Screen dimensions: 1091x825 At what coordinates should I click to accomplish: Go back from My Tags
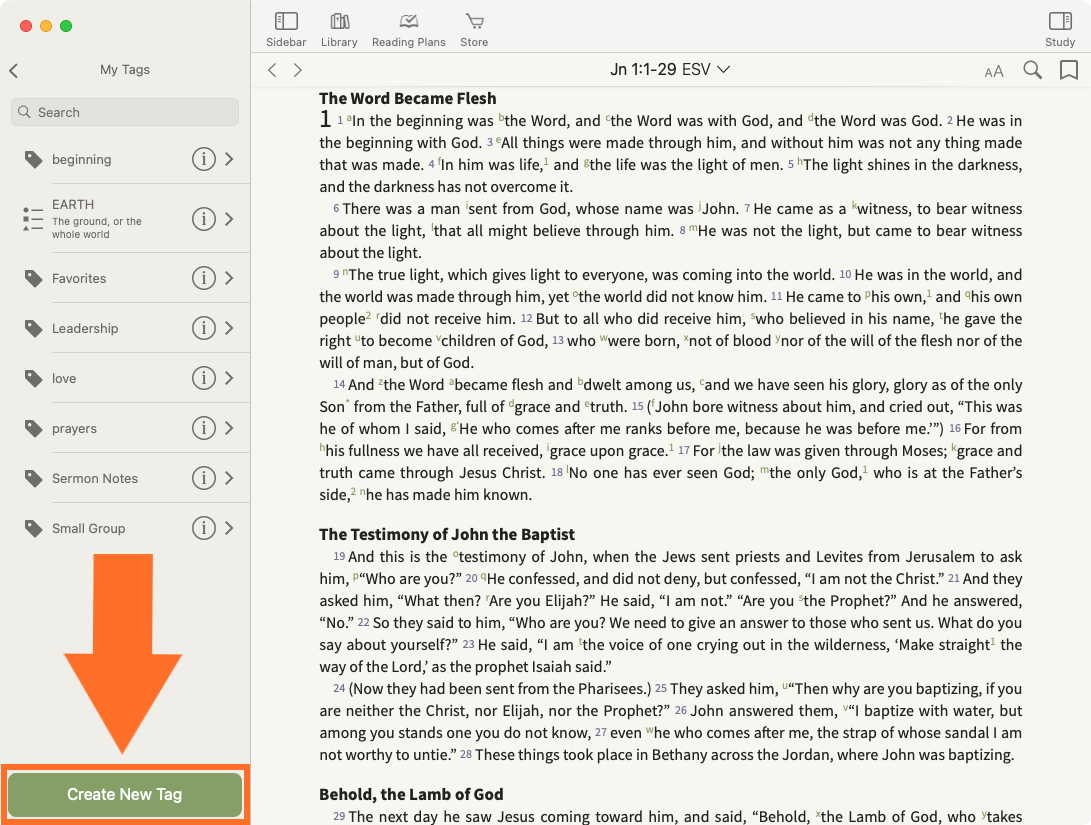pyautogui.click(x=14, y=70)
